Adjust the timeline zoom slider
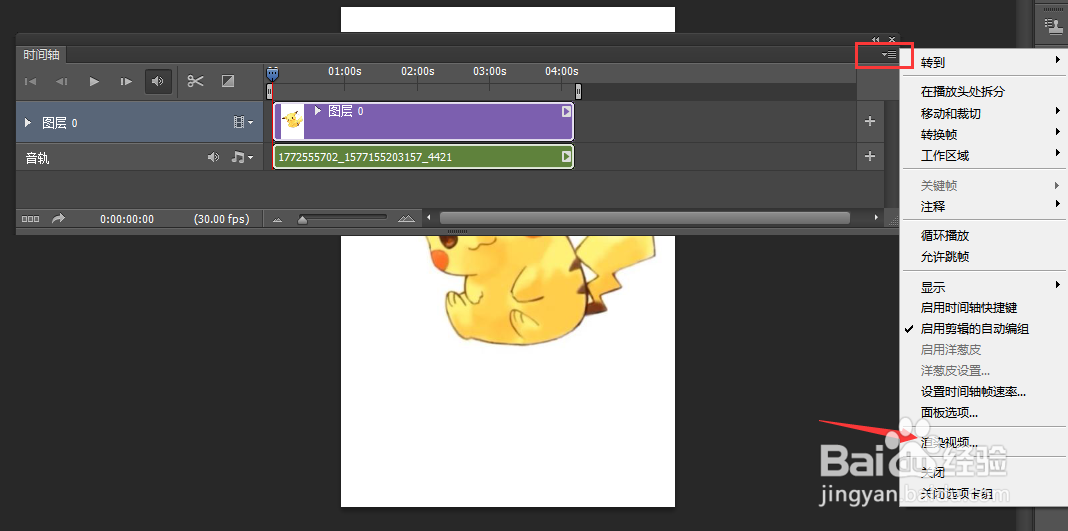The image size is (1068, 531). [x=302, y=219]
